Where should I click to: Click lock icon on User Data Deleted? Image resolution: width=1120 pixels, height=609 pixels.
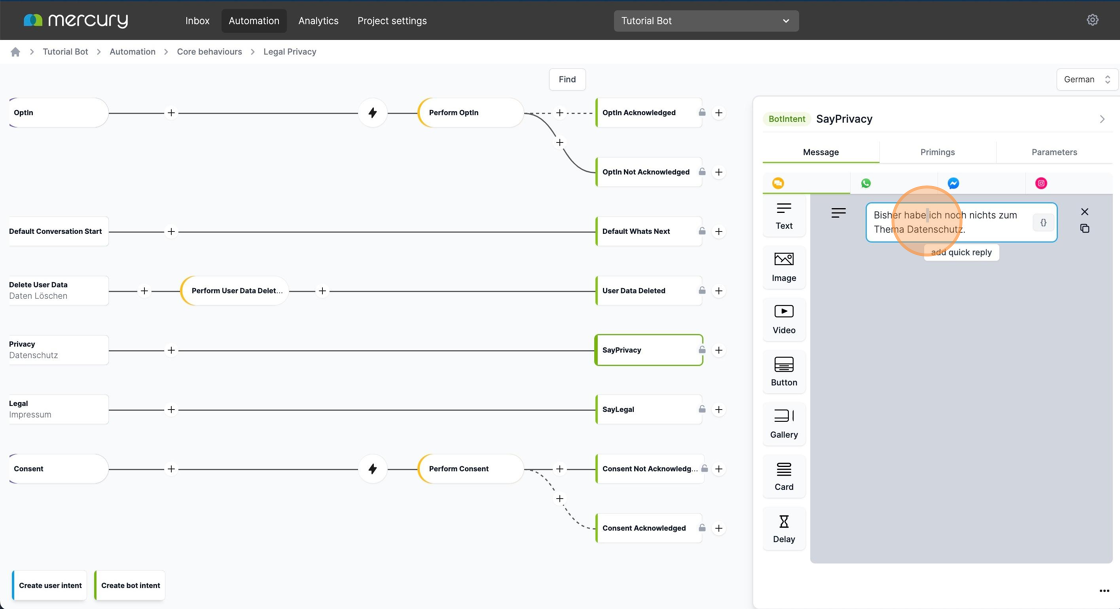pyautogui.click(x=701, y=291)
